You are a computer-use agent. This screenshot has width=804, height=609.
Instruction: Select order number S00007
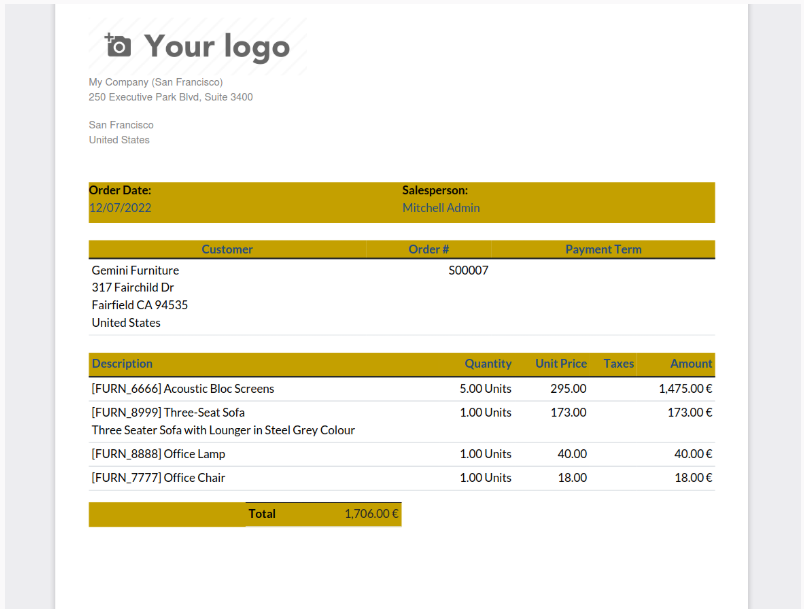tap(468, 270)
